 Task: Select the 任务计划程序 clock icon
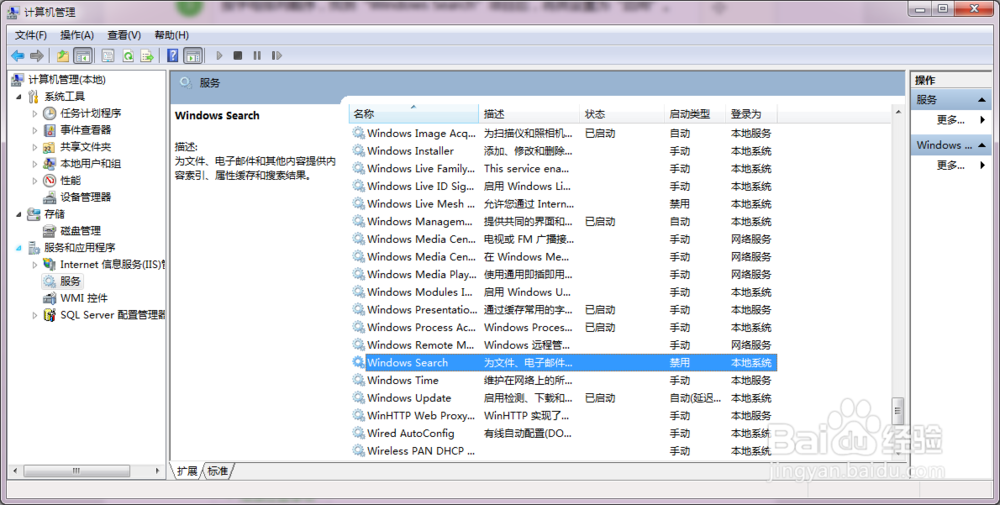(x=50, y=113)
